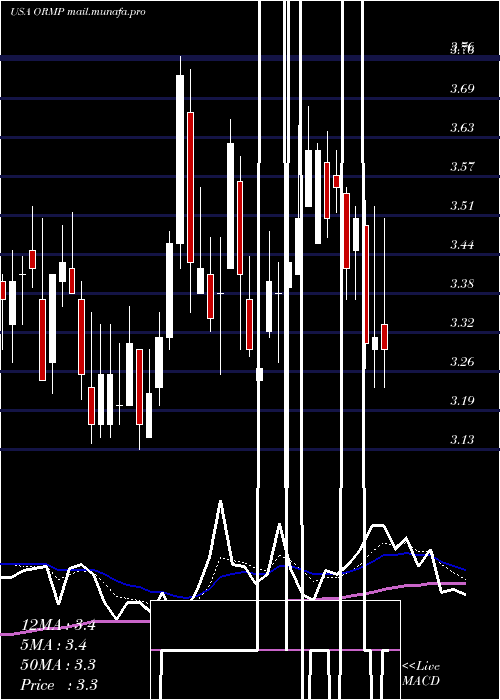Select the 3.26 price axis label
The image size is (500, 700).
462,361
